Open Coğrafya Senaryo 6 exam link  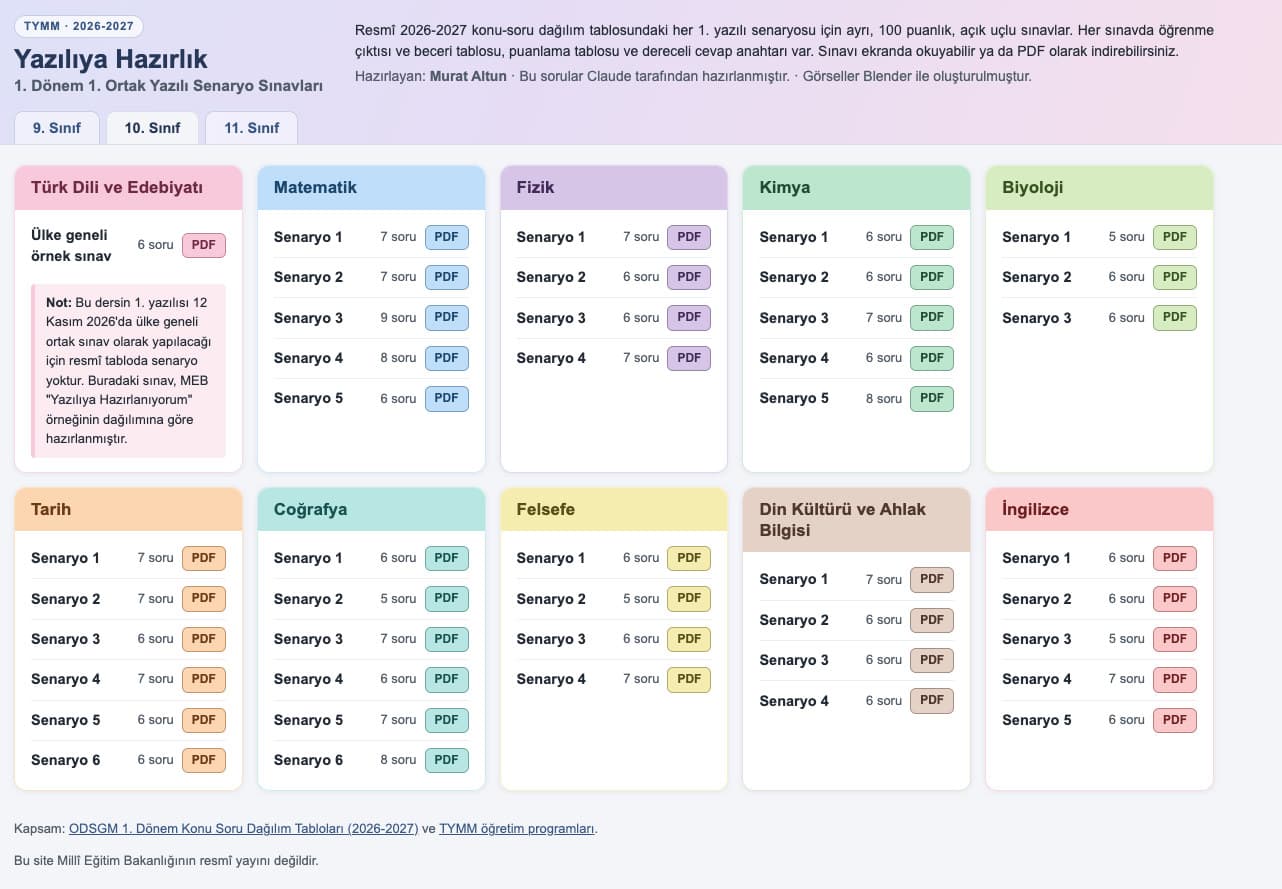point(308,760)
